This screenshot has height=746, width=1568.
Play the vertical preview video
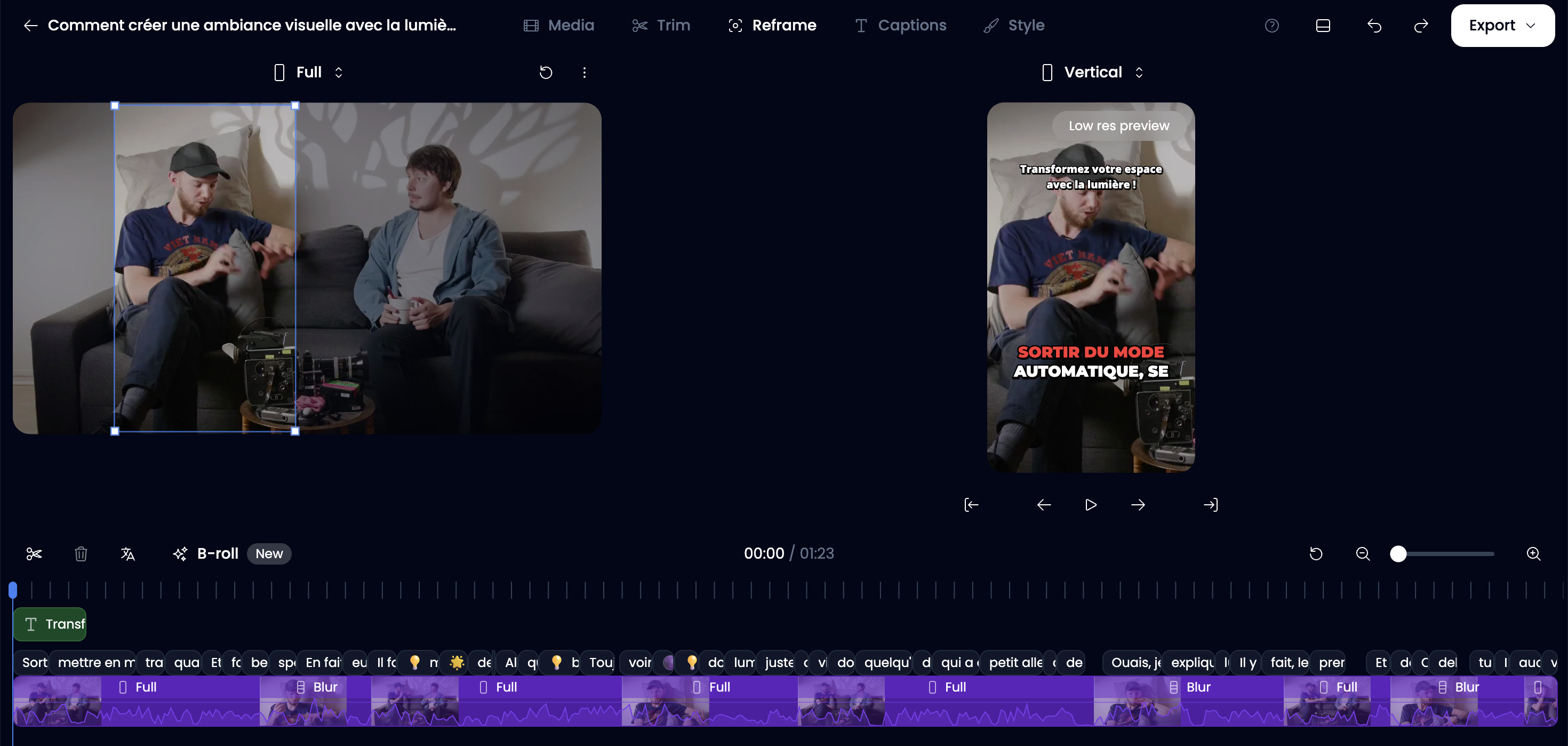coord(1091,505)
